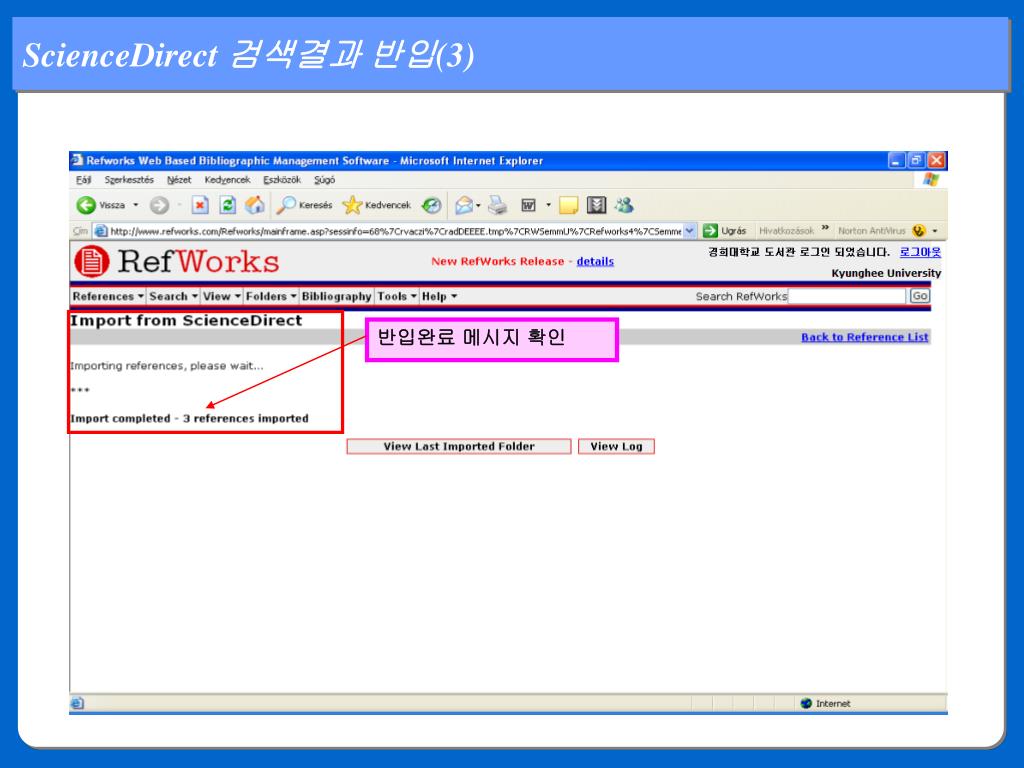Click the status bar page icon
The image size is (1024, 768).
tap(77, 703)
